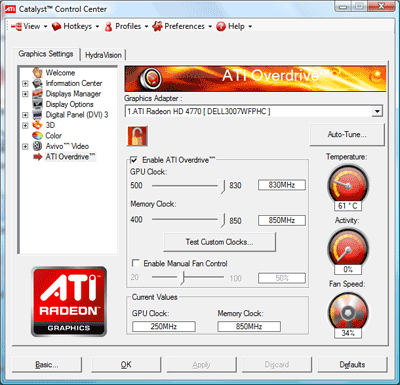Open the Preferences dropdown arrow

pos(210,27)
